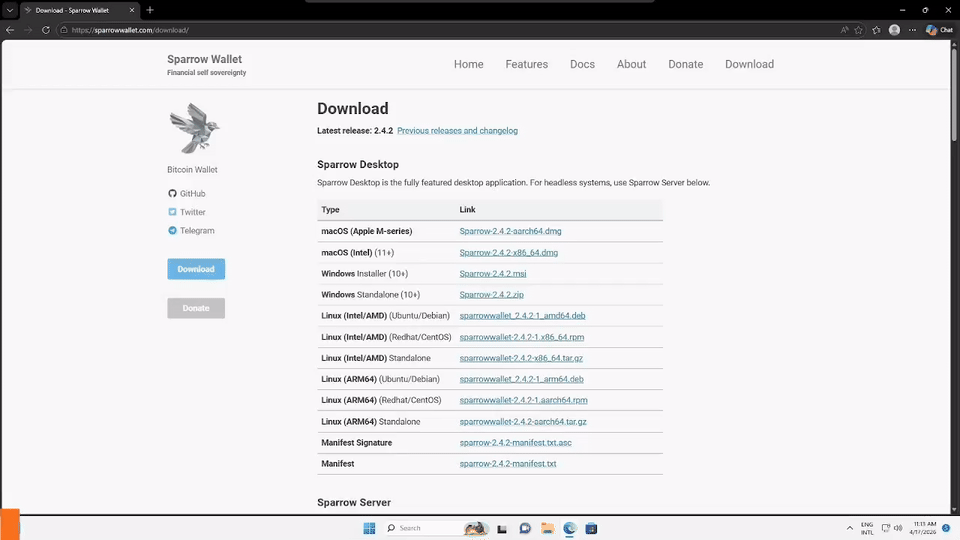Click the Sparrow bird logo image
Viewport: 960px width, 540px height.
coord(194,128)
